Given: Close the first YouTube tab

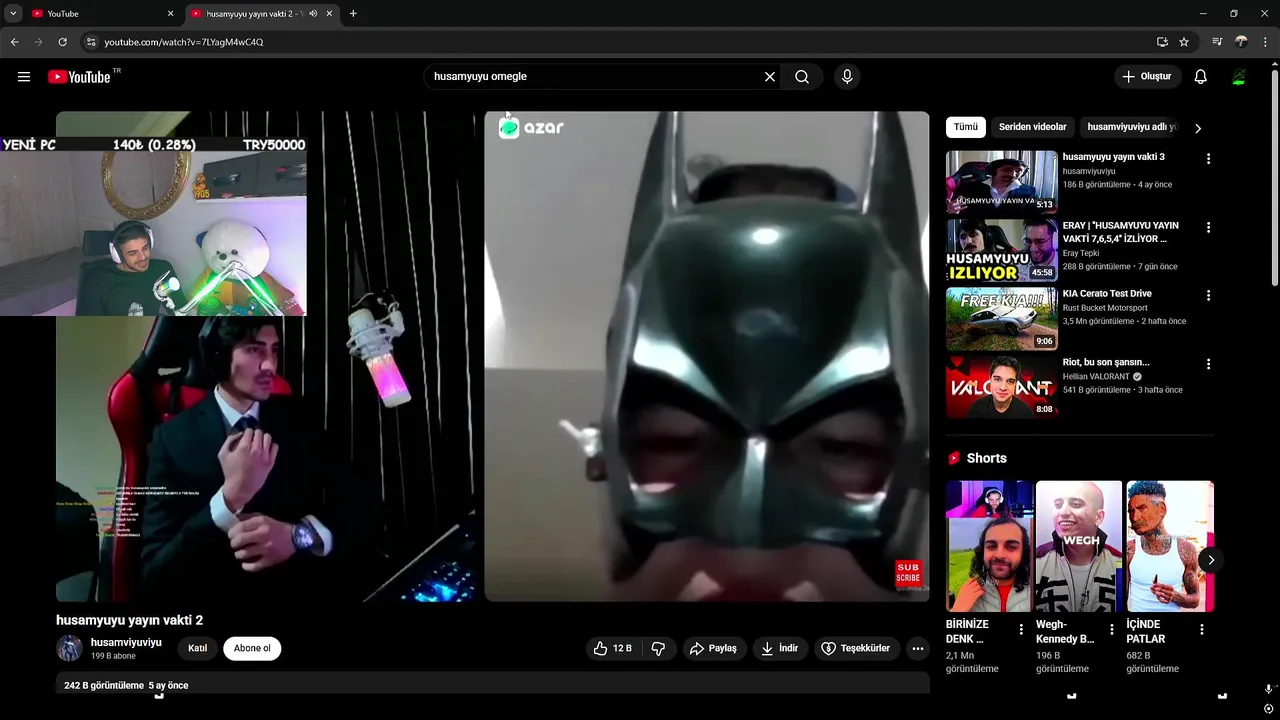Looking at the screenshot, I should point(170,14).
